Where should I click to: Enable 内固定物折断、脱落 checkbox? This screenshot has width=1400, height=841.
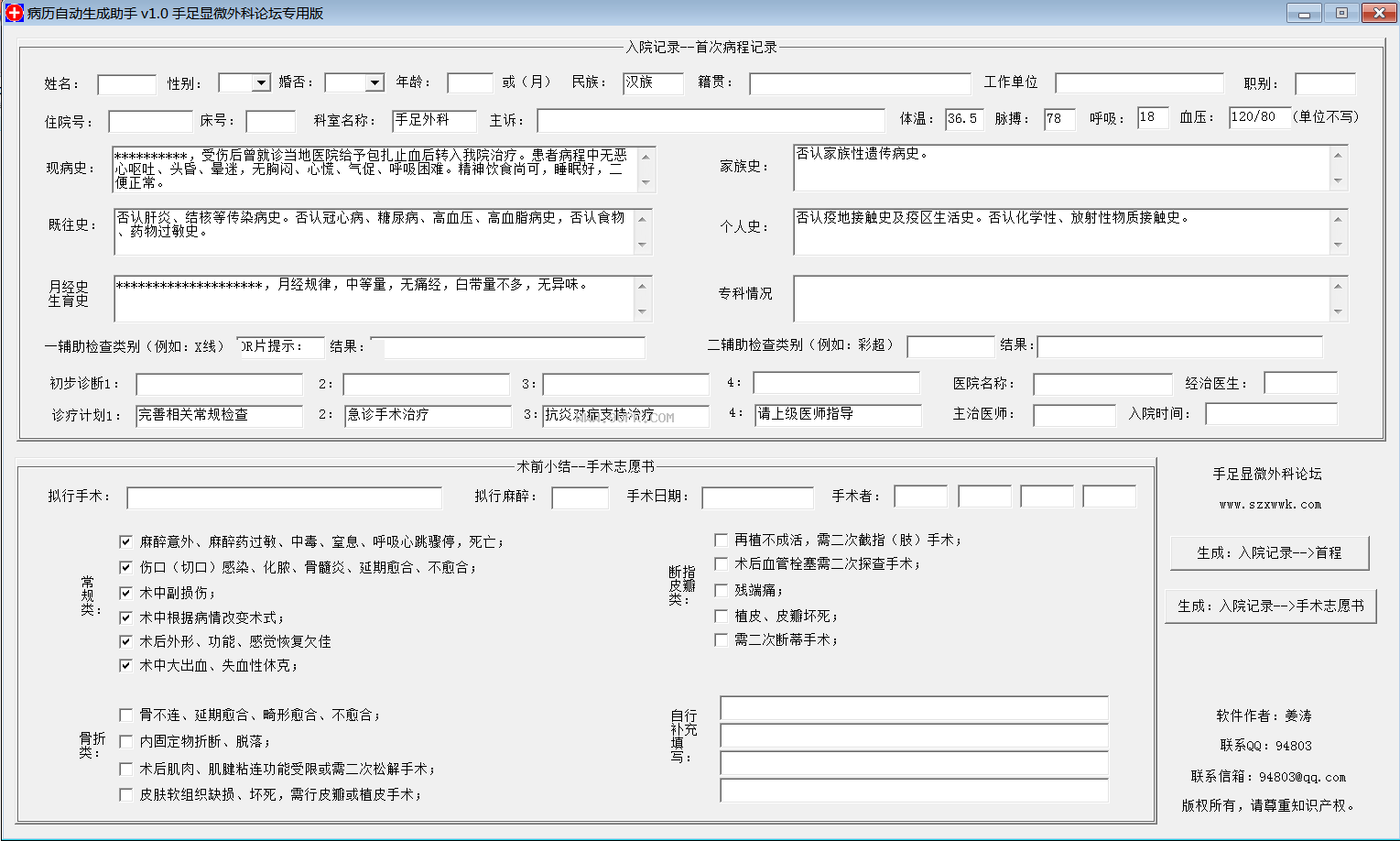[125, 741]
